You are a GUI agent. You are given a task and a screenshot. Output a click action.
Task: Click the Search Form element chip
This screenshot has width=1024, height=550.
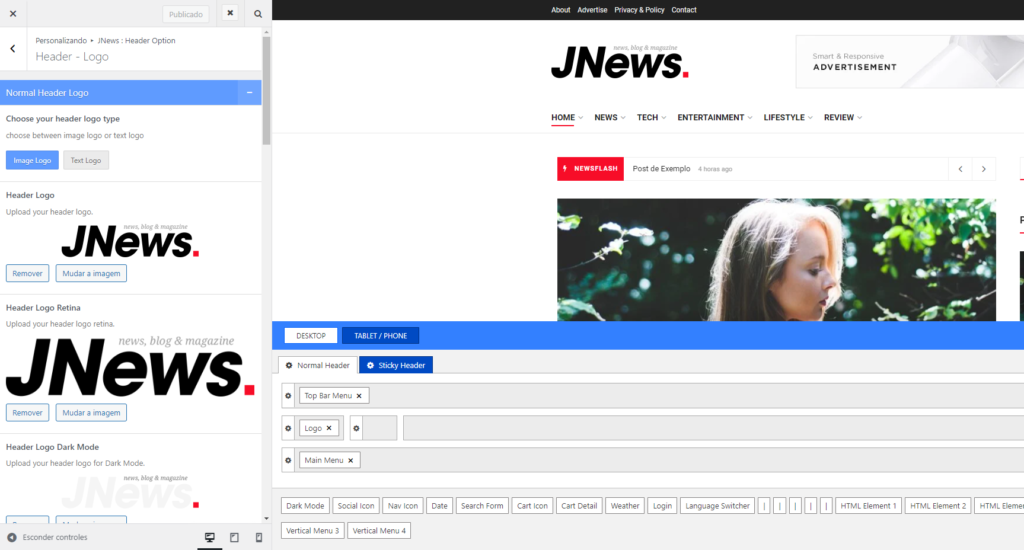482,506
